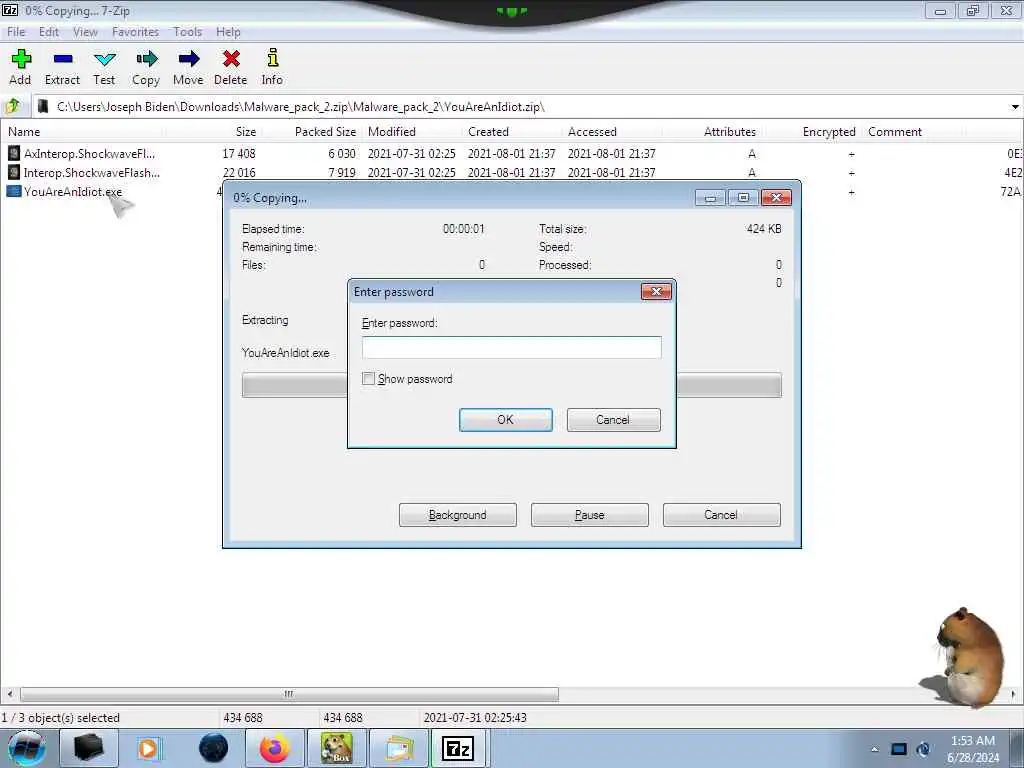The width and height of the screenshot is (1024, 768).
Task: Click the up-folder arrow icon beside address bar
Action: 13,106
